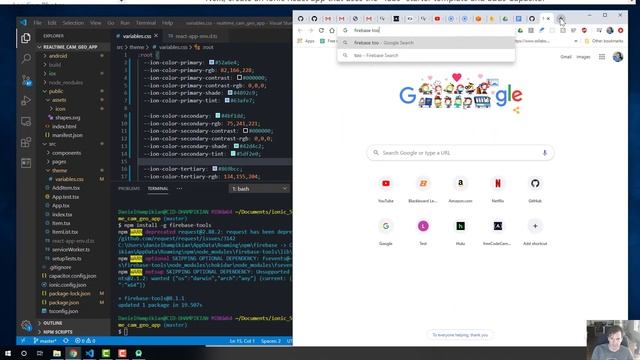The width and height of the screenshot is (640, 360).
Task: Open the File menu in VS Code
Action: (x=38, y=23)
